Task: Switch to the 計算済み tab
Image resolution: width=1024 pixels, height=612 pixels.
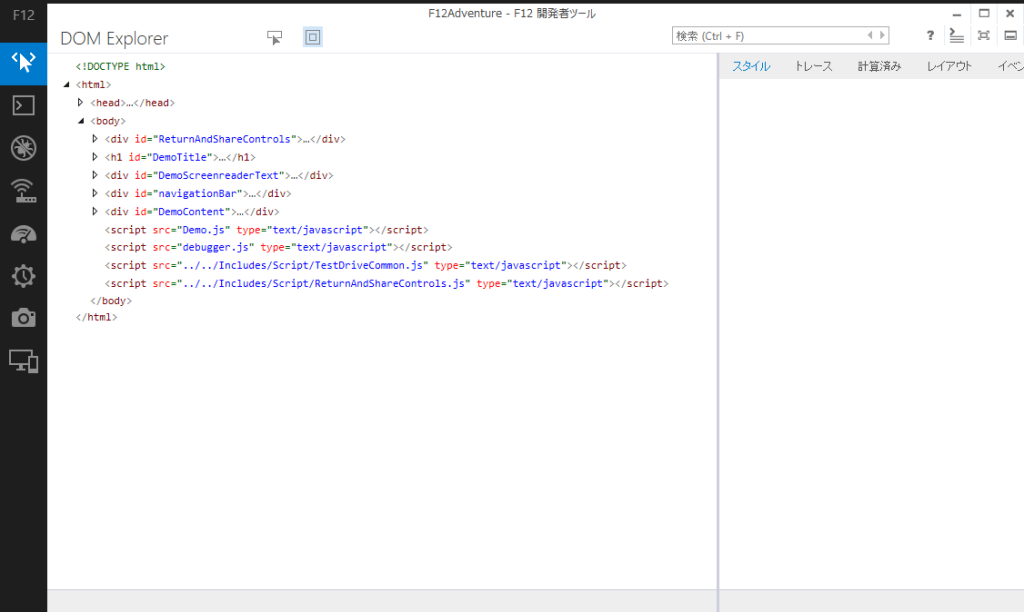Action: point(879,66)
